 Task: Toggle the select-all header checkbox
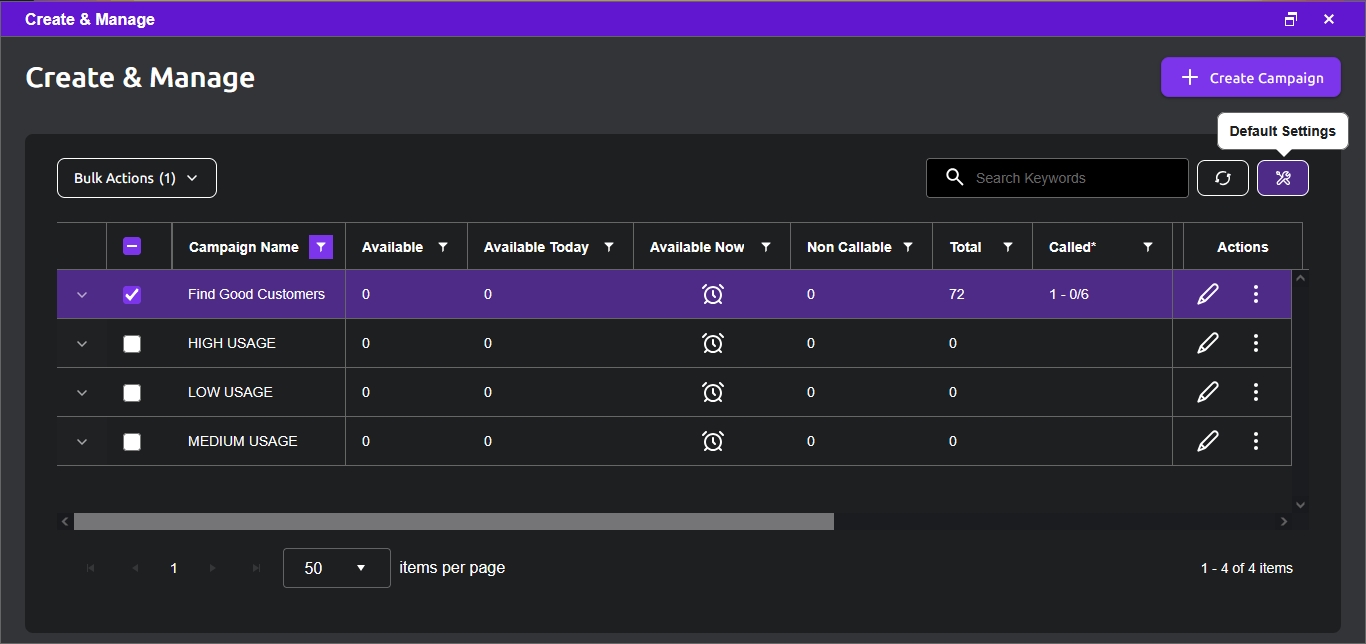point(132,246)
